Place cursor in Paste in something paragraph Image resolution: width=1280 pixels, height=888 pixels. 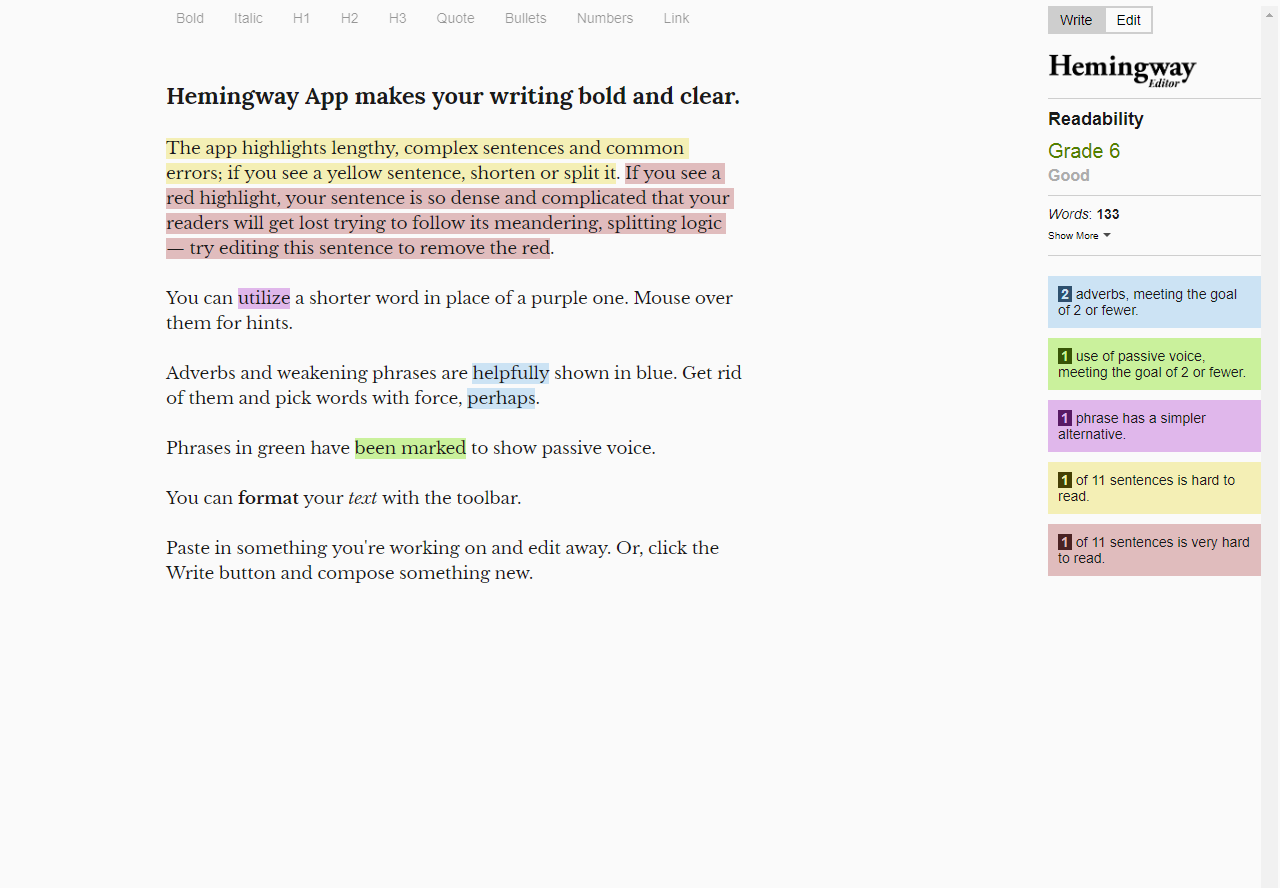tap(442, 560)
